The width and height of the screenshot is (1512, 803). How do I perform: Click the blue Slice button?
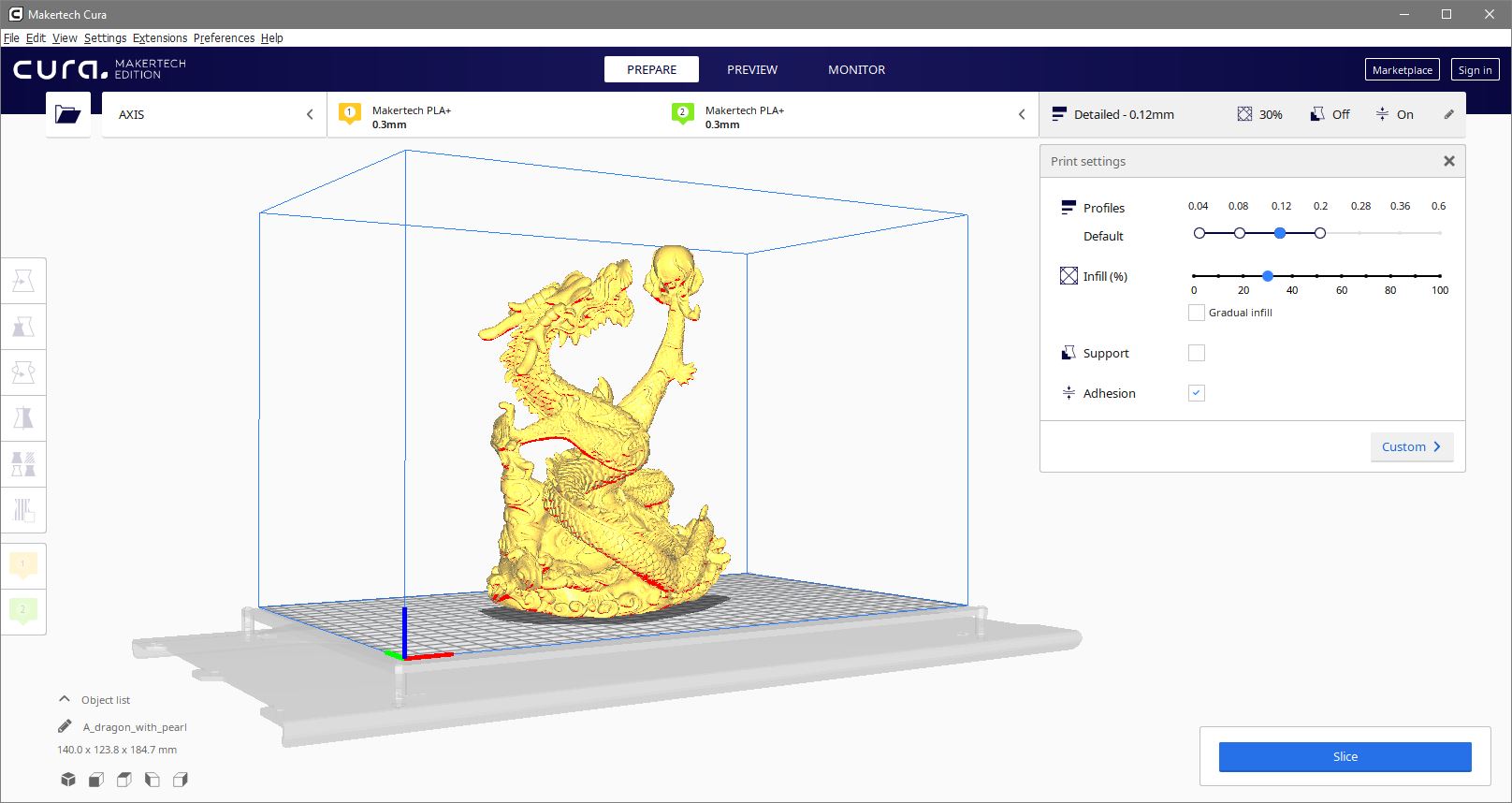[1345, 756]
